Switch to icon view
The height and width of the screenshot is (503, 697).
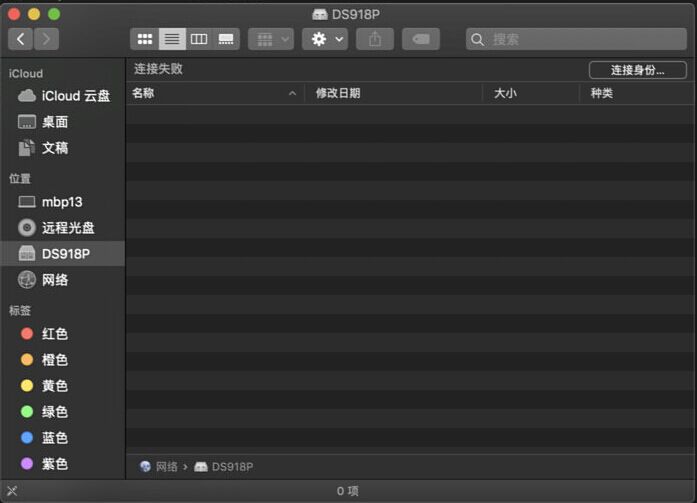click(144, 39)
